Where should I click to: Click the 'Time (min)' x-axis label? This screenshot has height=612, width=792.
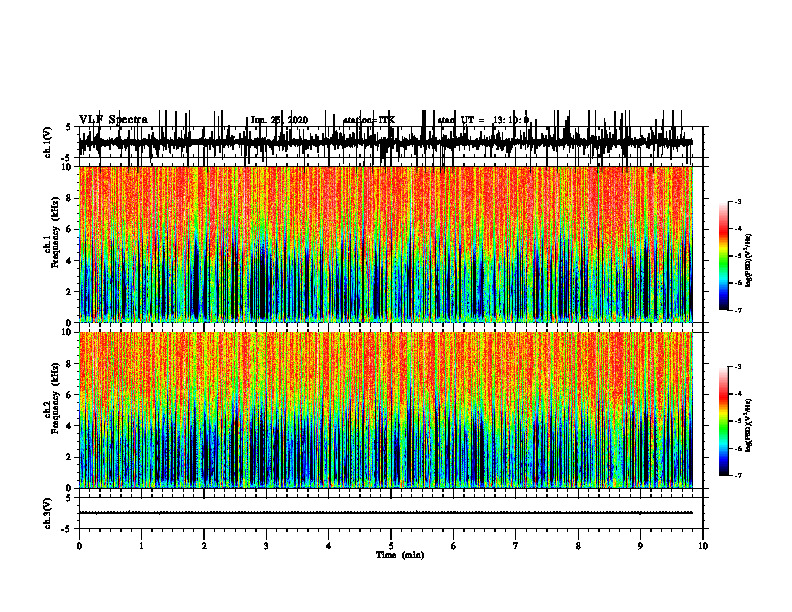click(x=400, y=555)
